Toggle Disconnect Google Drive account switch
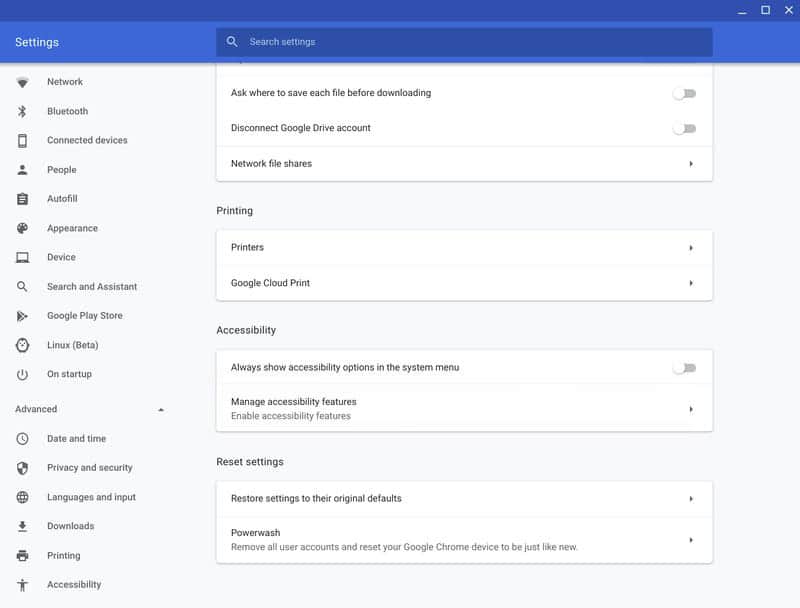This screenshot has width=800, height=608. 684,129
